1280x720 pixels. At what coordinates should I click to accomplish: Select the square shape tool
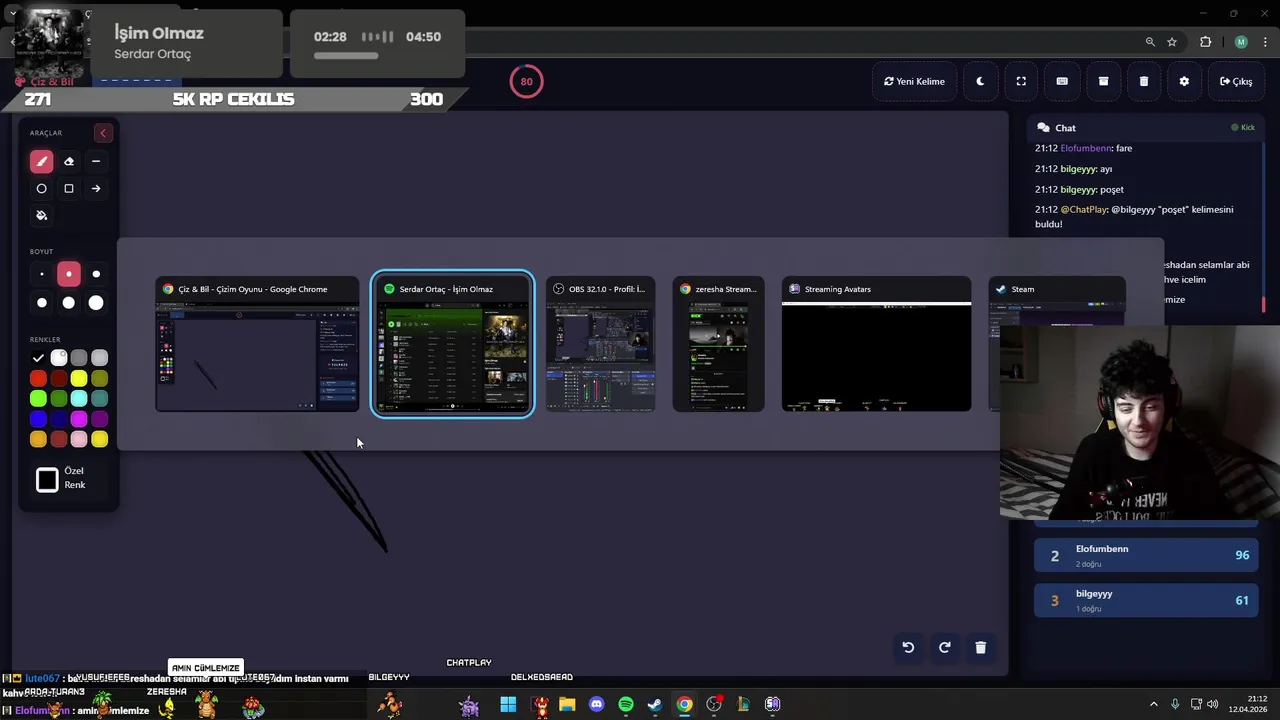click(69, 188)
